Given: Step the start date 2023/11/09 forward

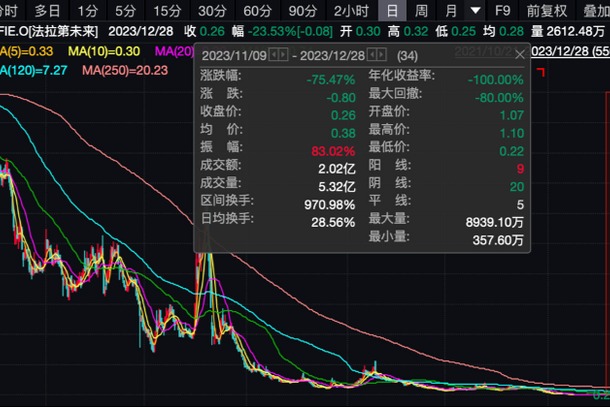Looking at the screenshot, I should pyautogui.click(x=283, y=55).
